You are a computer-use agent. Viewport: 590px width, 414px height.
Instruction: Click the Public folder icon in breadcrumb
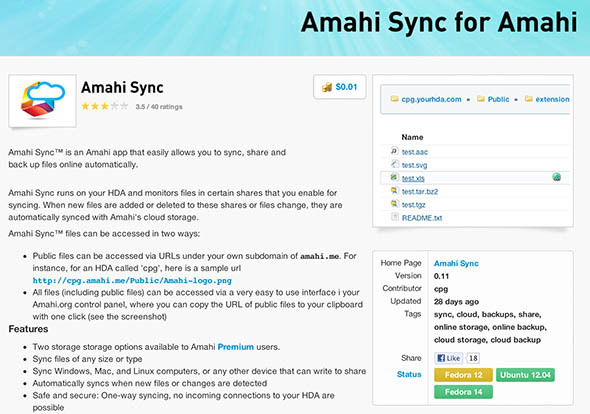(x=481, y=99)
